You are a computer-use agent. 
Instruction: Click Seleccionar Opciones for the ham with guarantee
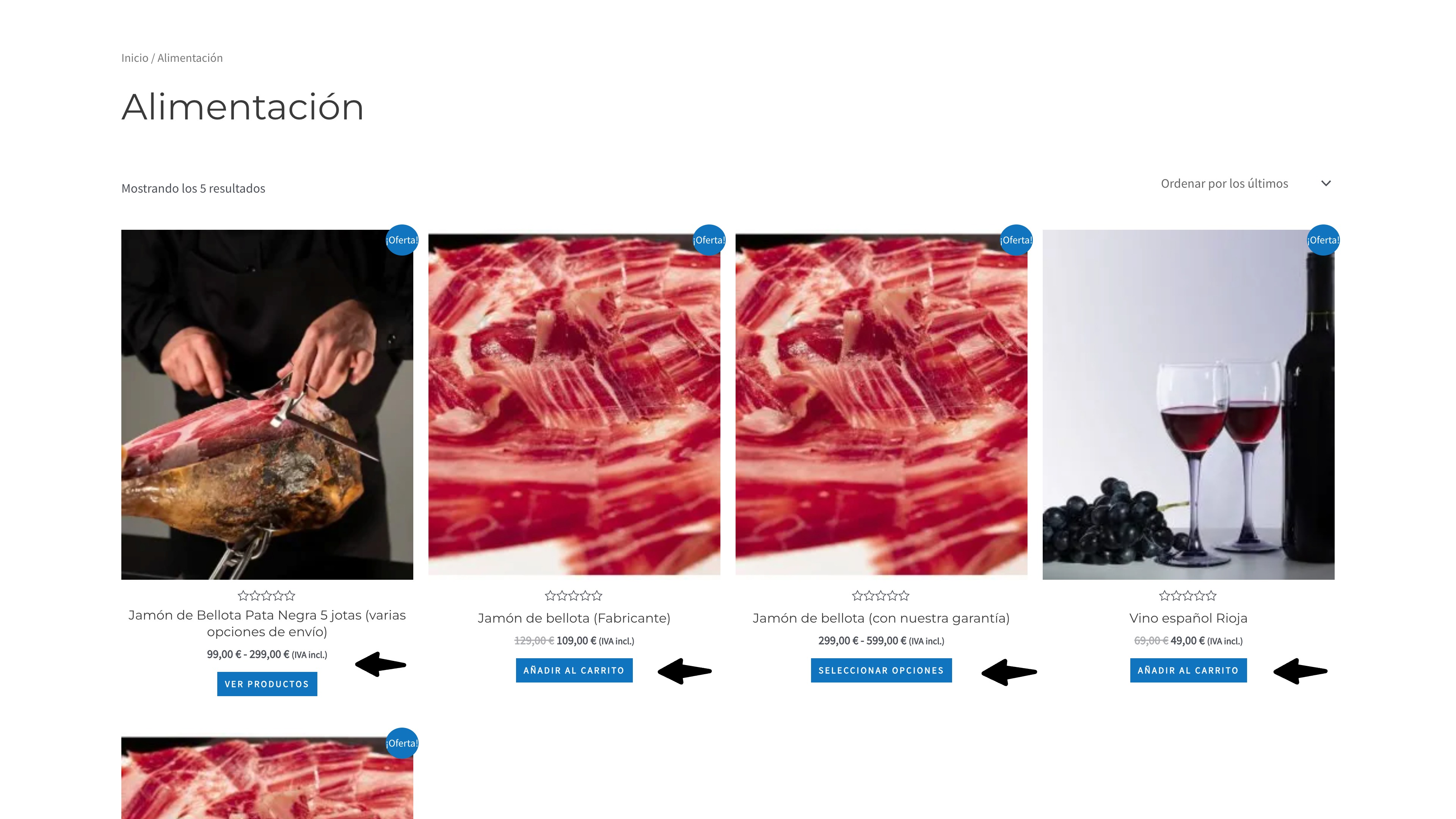click(881, 670)
